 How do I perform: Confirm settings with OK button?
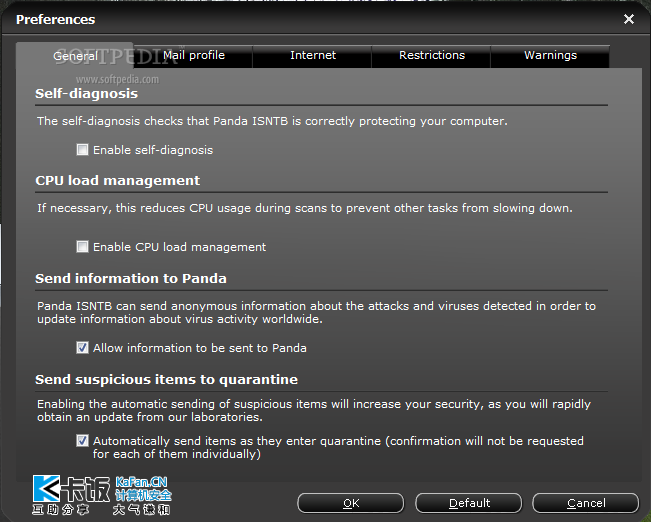point(351,503)
